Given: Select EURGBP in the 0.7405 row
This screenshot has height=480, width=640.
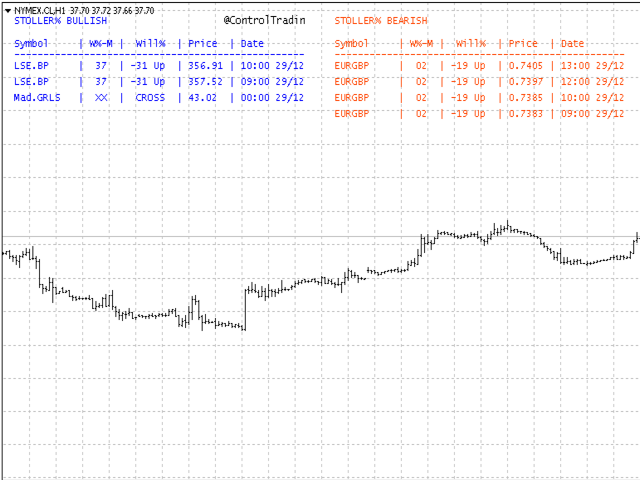Looking at the screenshot, I should click(351, 66).
